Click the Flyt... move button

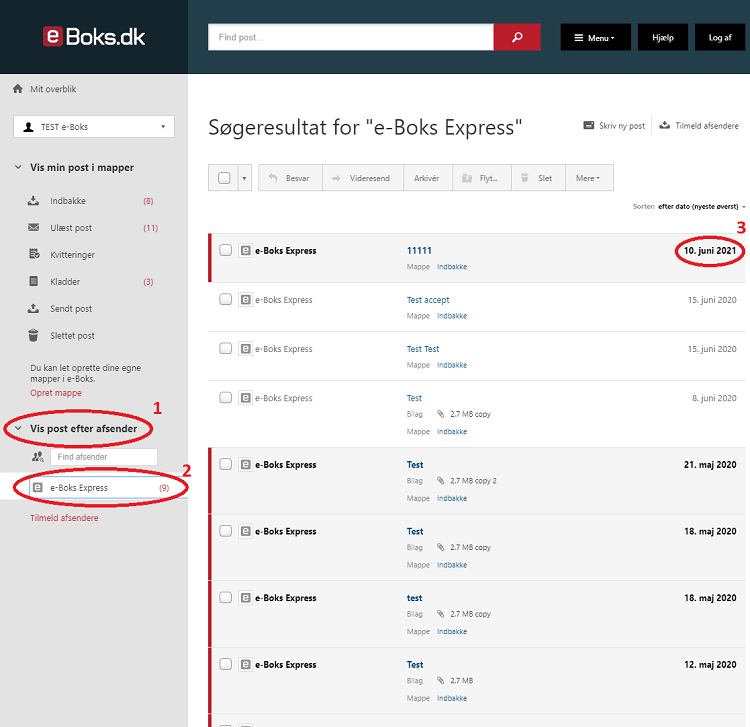pyautogui.click(x=482, y=178)
